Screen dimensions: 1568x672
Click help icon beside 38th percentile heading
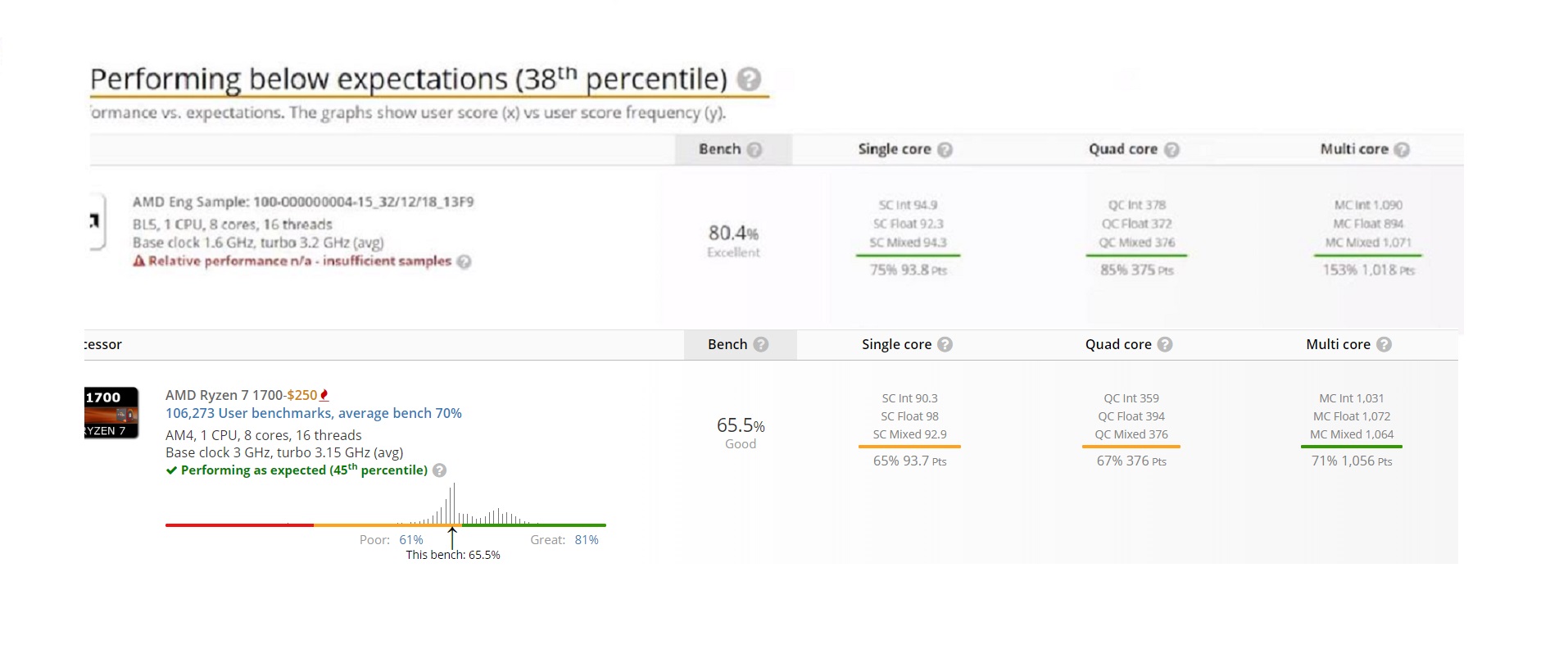(x=749, y=79)
